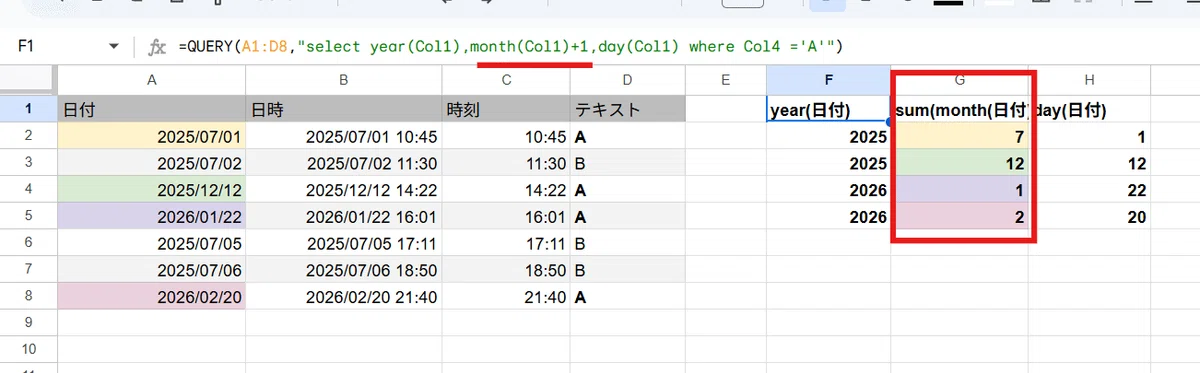Click cell F2 showing 2025
Screen dimensions: 1200x373
[828, 136]
